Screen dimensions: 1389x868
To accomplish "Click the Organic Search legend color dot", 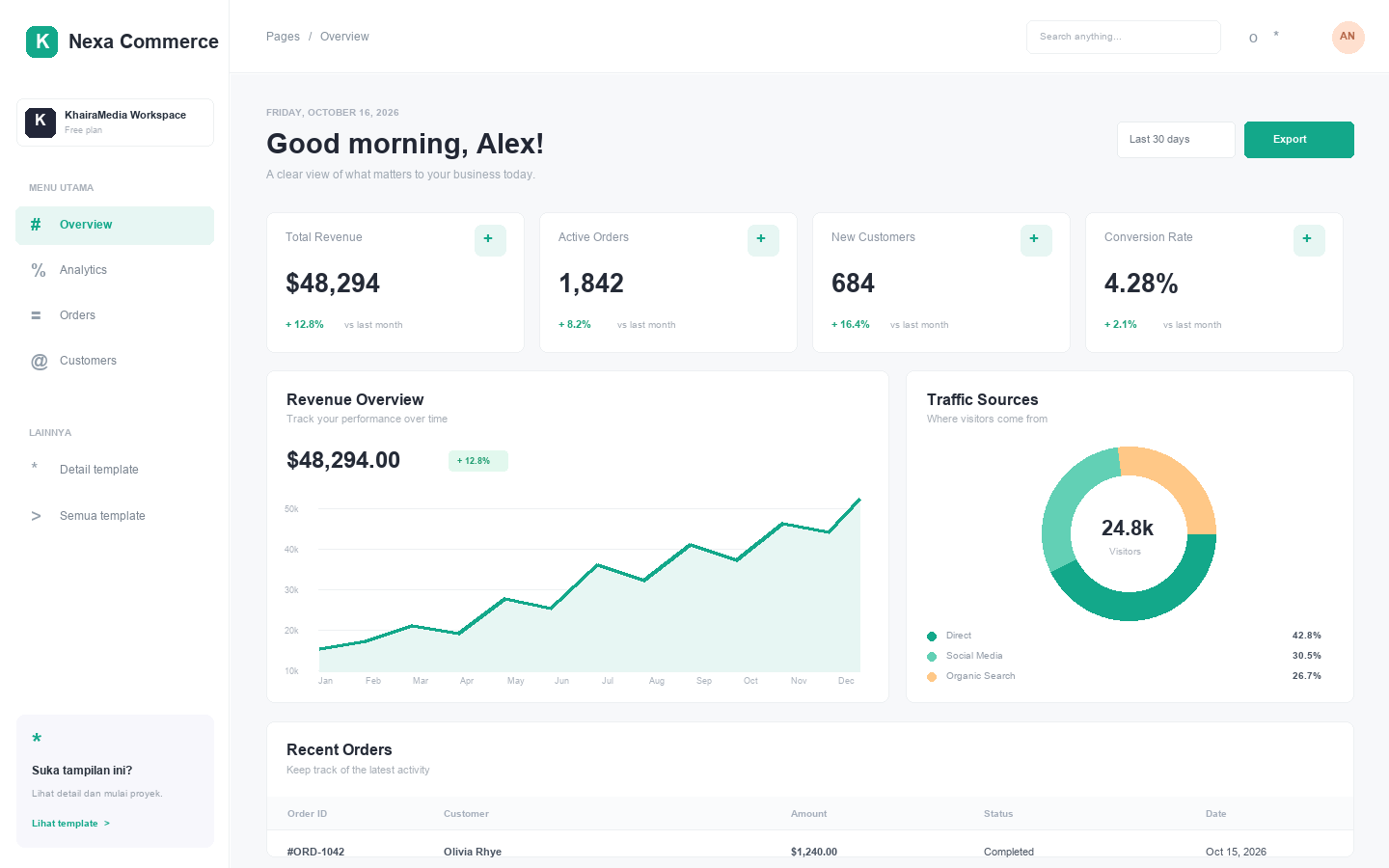I will pyautogui.click(x=932, y=677).
